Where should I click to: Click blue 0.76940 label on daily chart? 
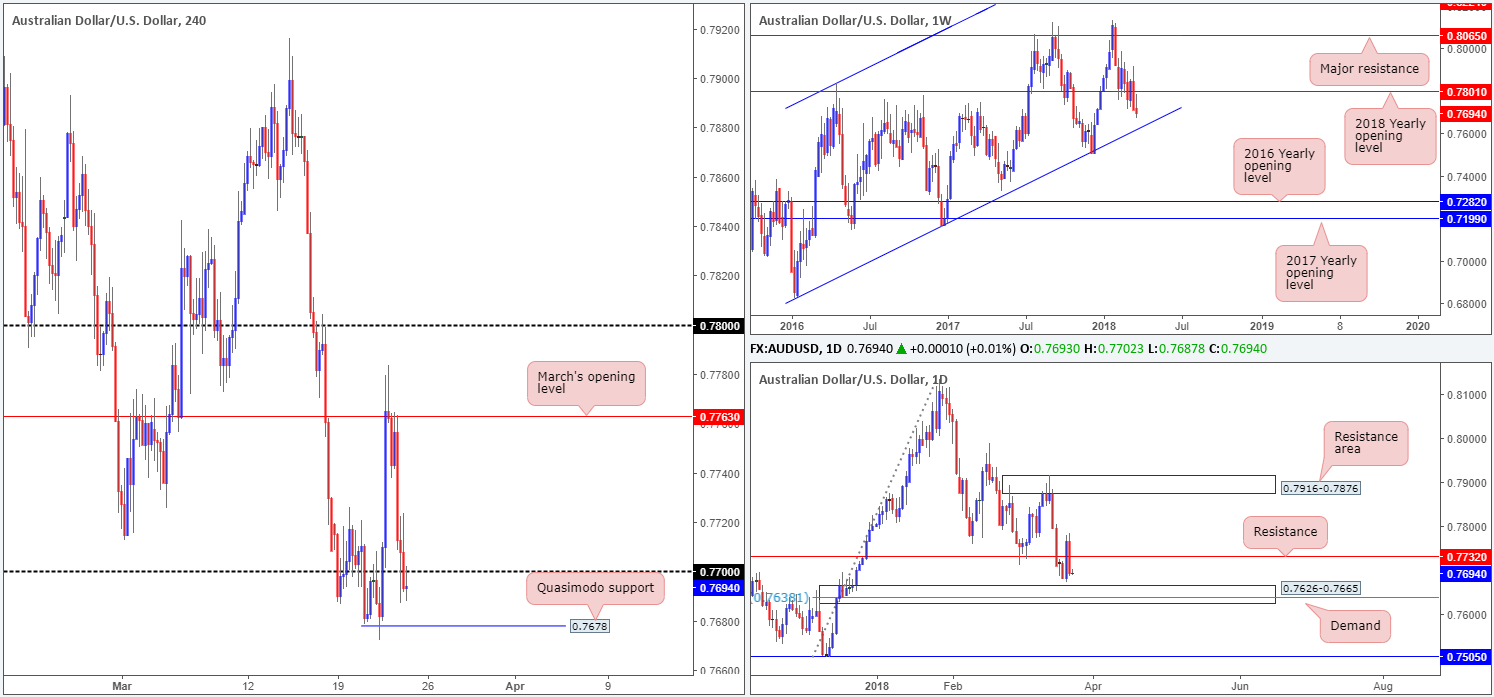(x=1464, y=574)
